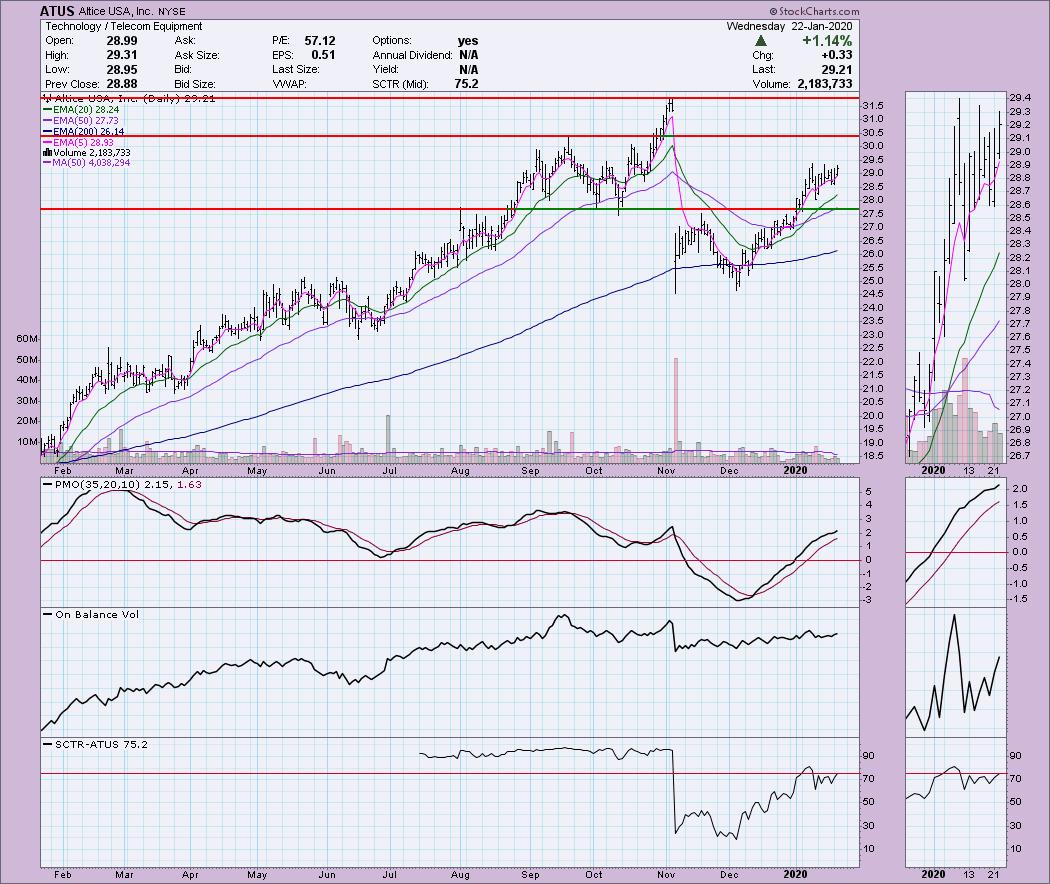Click the zoomed price thumbnail panel at right
Image resolution: width=1050 pixels, height=884 pixels.
956,277
